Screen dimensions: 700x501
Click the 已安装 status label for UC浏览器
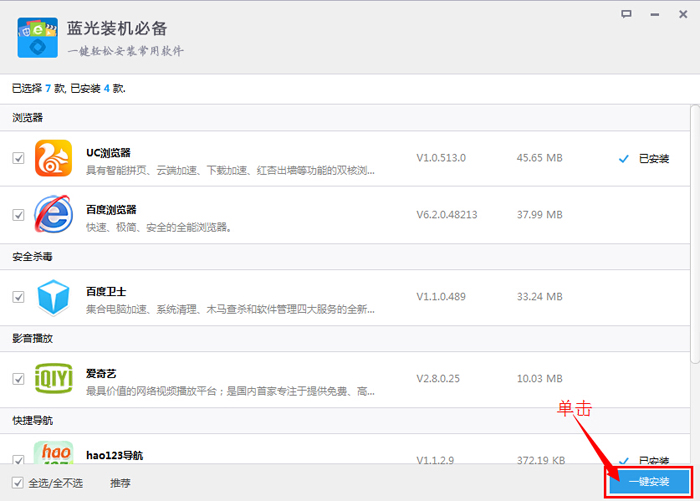coord(654,159)
